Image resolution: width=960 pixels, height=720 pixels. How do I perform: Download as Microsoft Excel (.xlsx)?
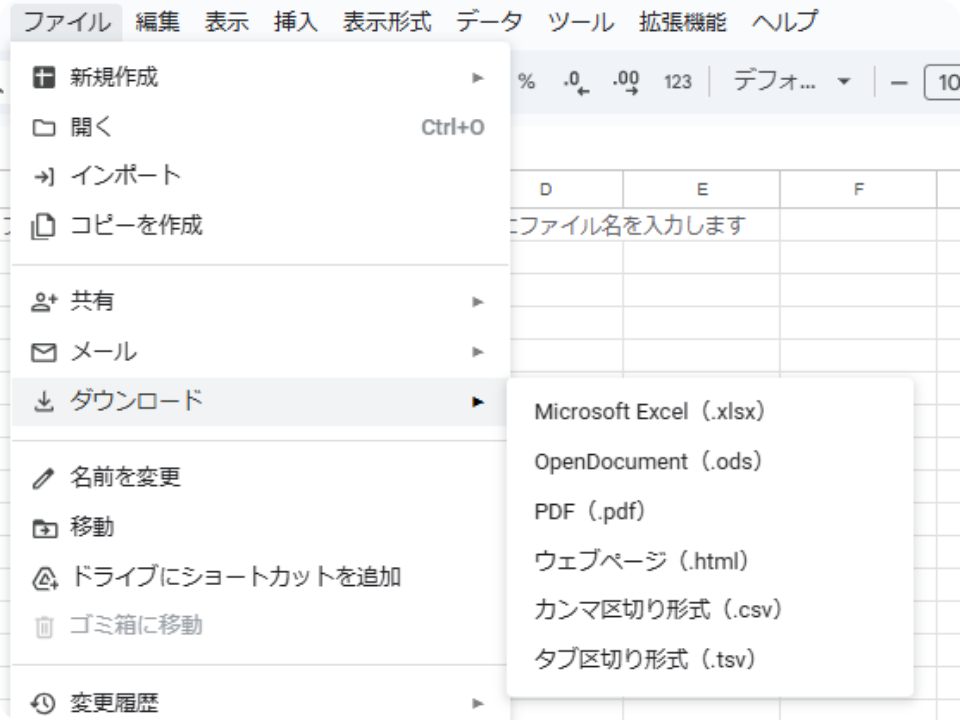(x=650, y=412)
